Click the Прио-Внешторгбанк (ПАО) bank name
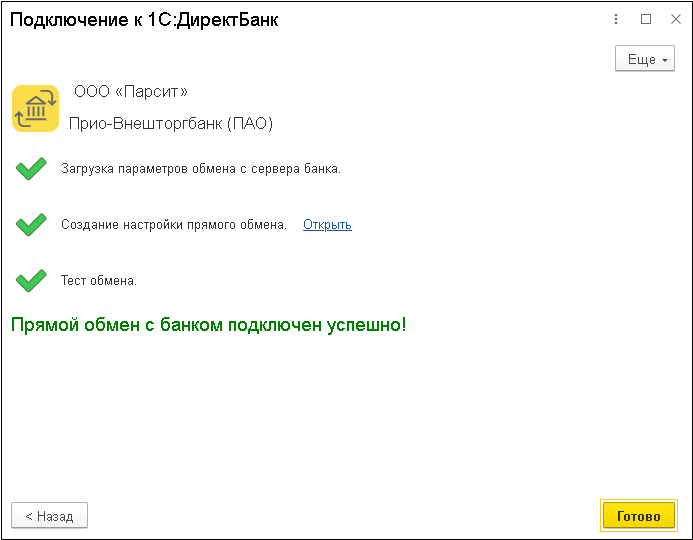Image resolution: width=693 pixels, height=540 pixels. (x=171, y=123)
